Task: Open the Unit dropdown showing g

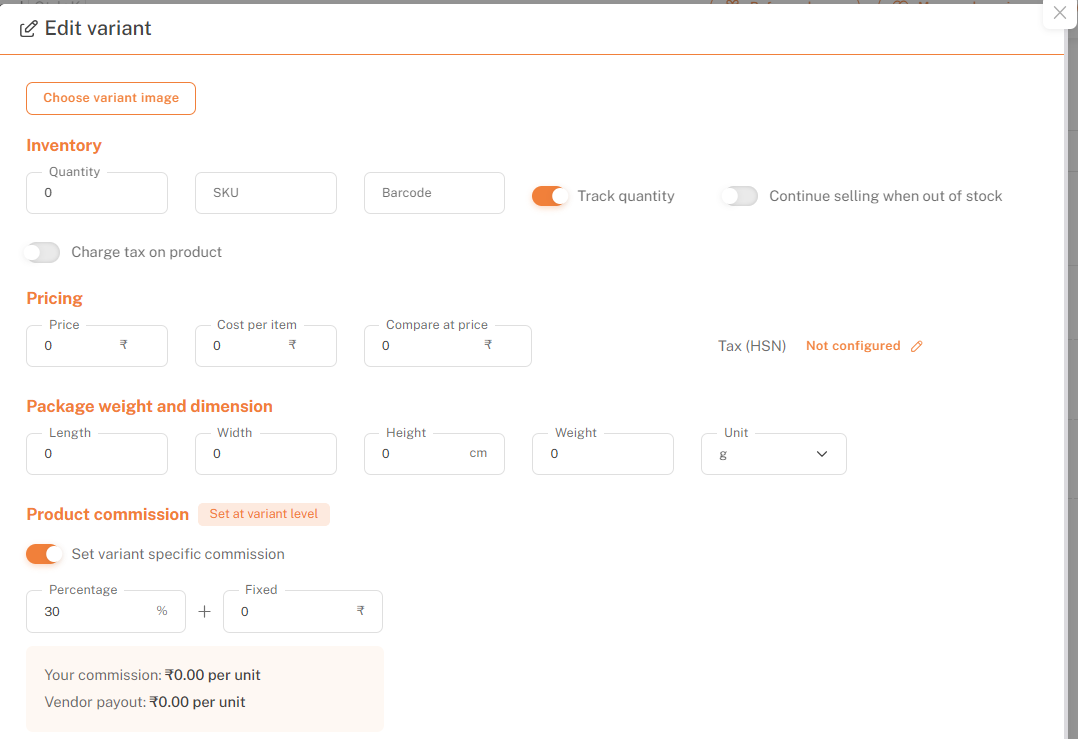Action: [773, 454]
